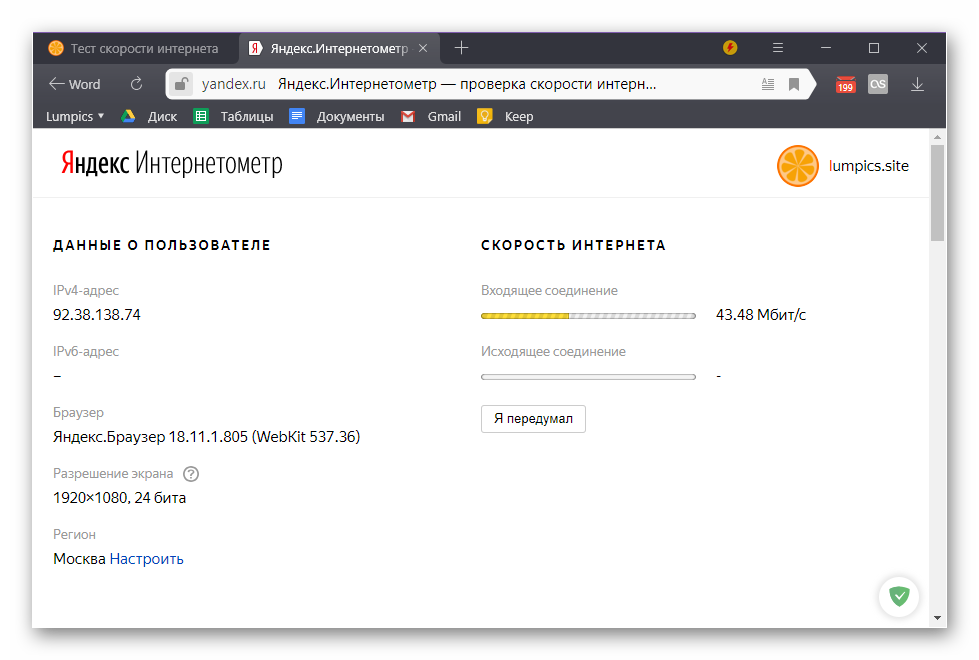Viewport: 979px width, 660px height.
Task: Open the Диск bookmark
Action: [149, 117]
